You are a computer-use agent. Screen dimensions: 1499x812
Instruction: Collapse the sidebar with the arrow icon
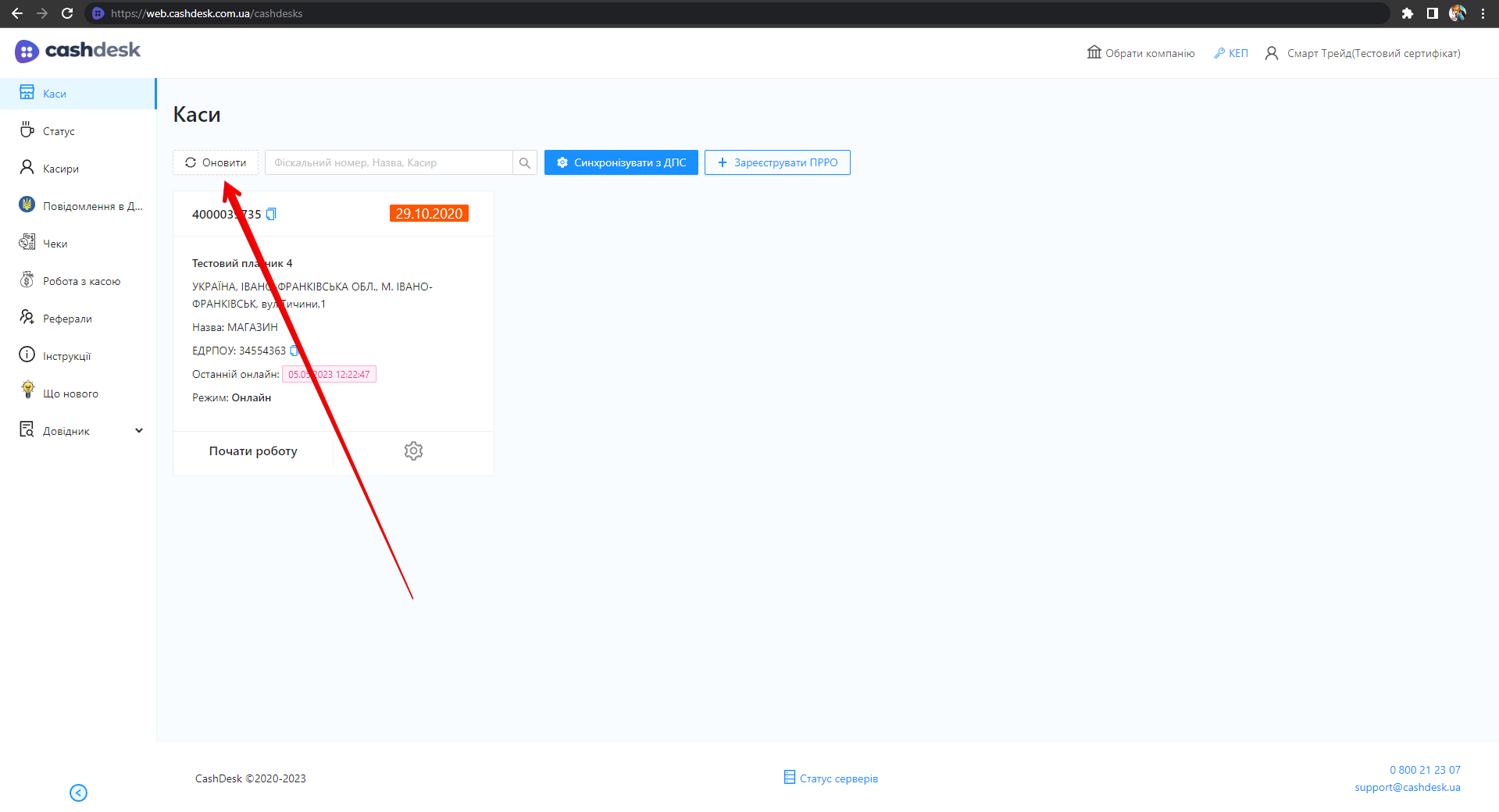[x=78, y=792]
